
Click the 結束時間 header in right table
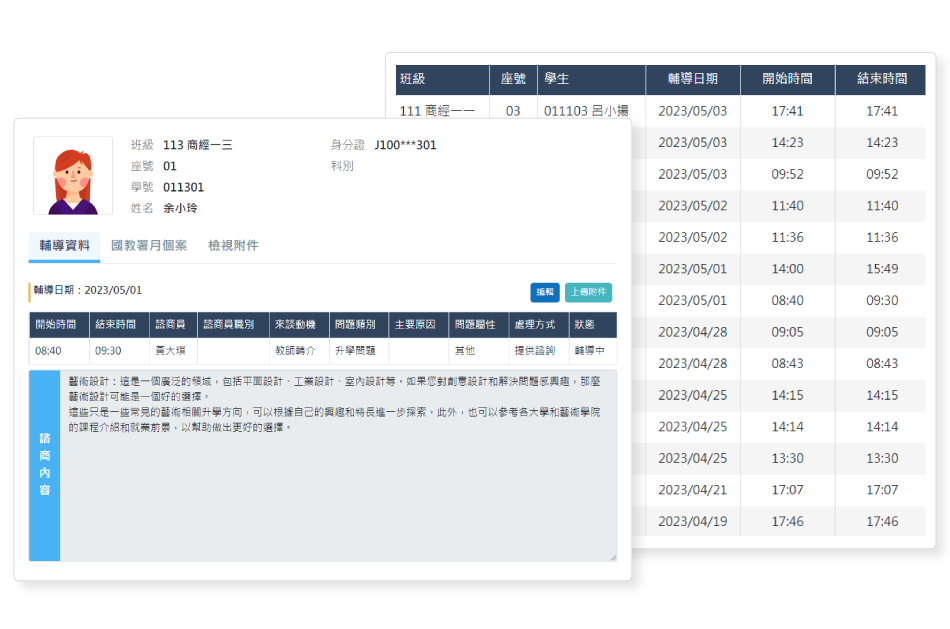[882, 79]
